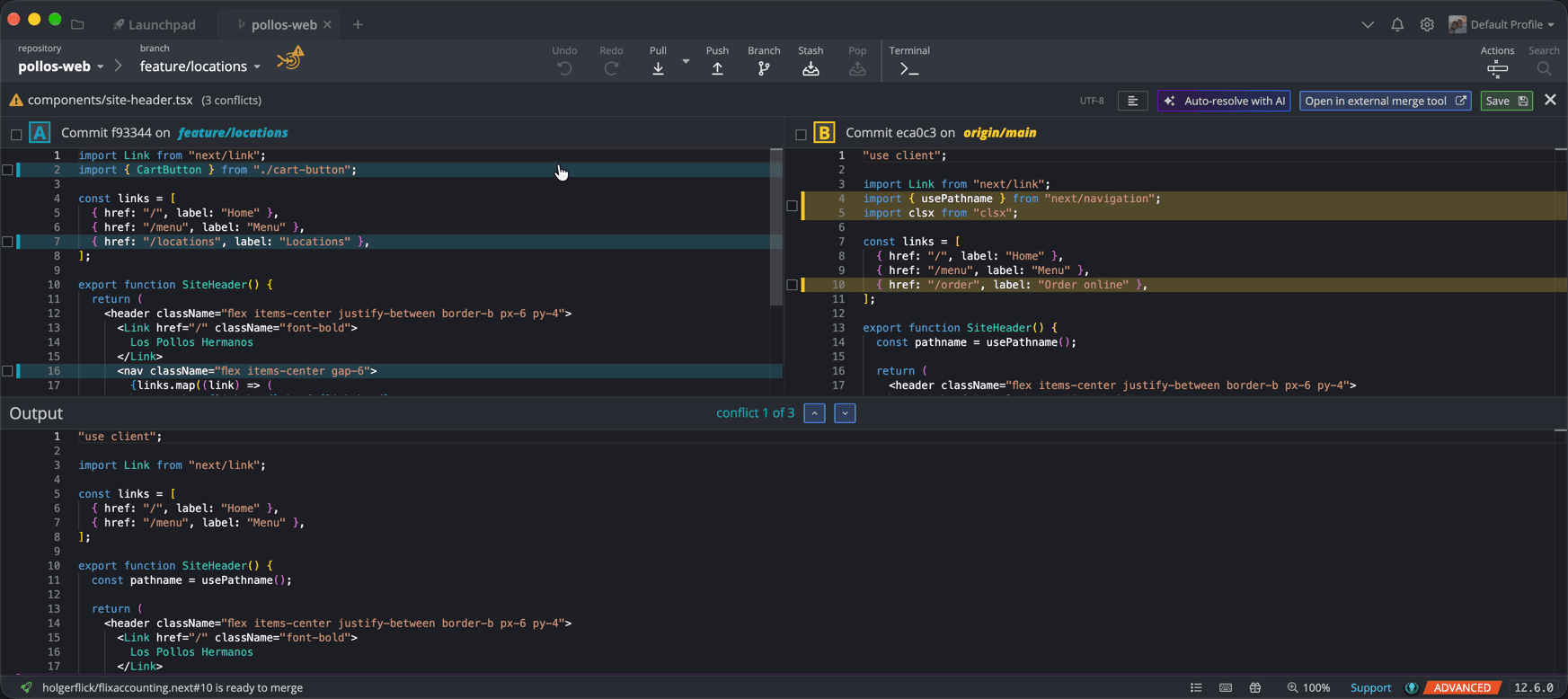Go to the previous conflict arrow
This screenshot has width=1568, height=699.
coord(814,413)
